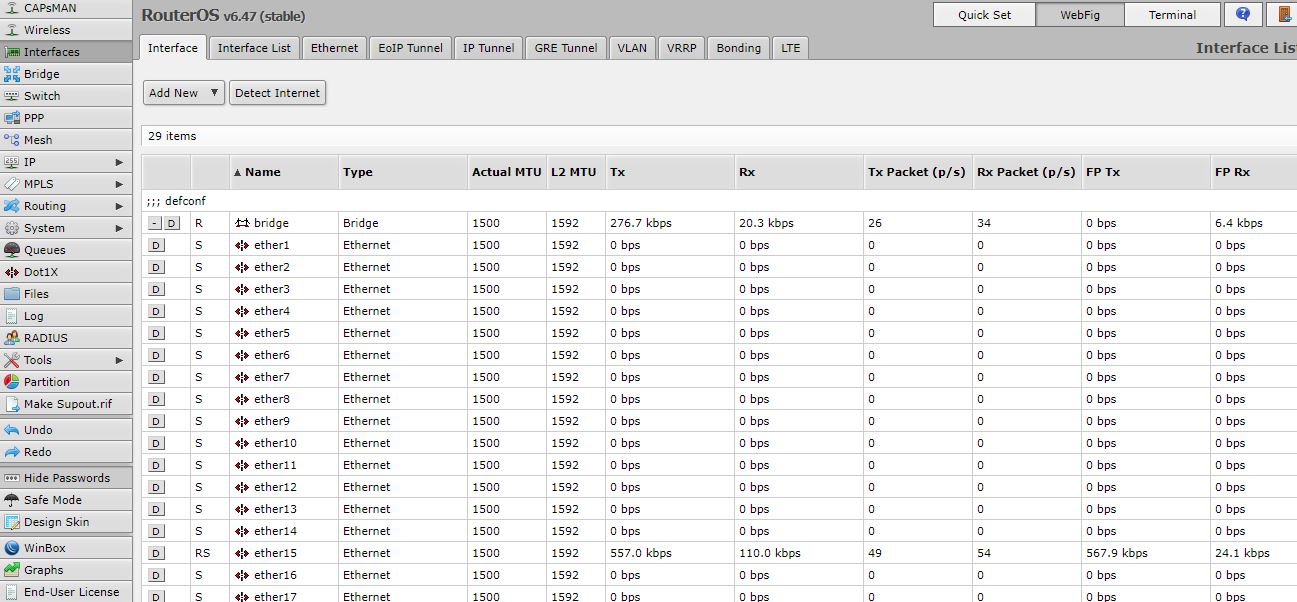Screen dimensions: 1297x602
Task: Open the Graphs sidebar entry
Action: (x=43, y=570)
